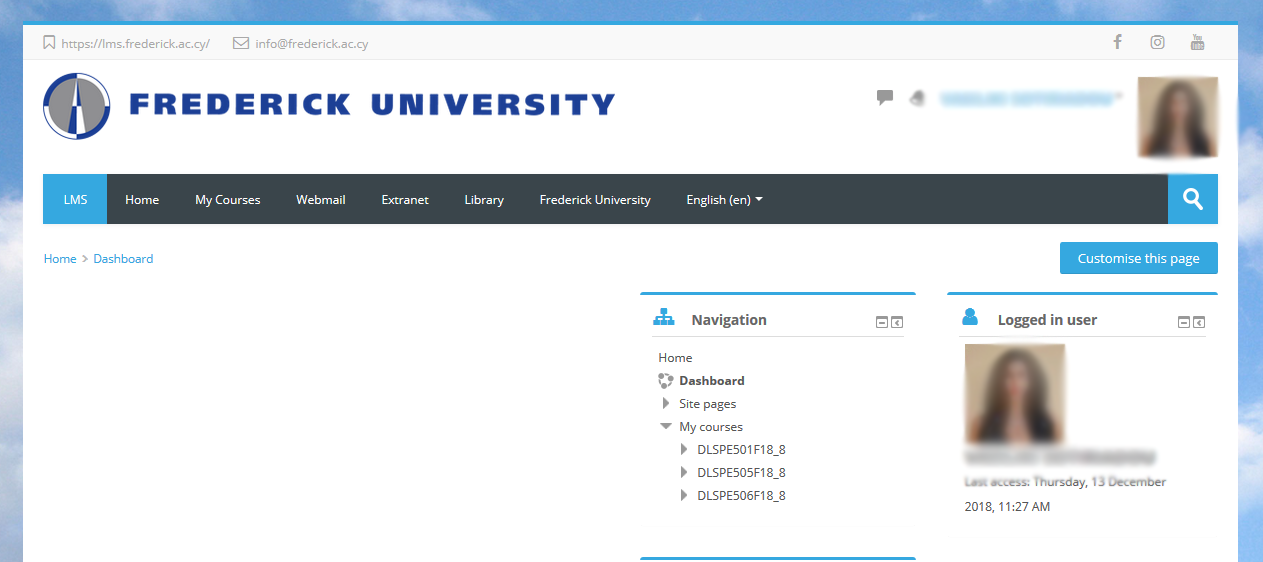Open course DLSPE501F18_8
Viewport: 1263px width, 562px height.
(741, 449)
